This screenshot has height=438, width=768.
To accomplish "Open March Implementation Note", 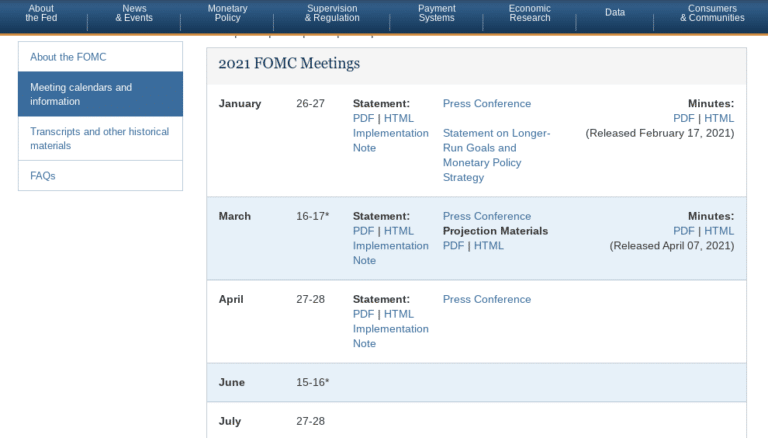I will [x=390, y=253].
